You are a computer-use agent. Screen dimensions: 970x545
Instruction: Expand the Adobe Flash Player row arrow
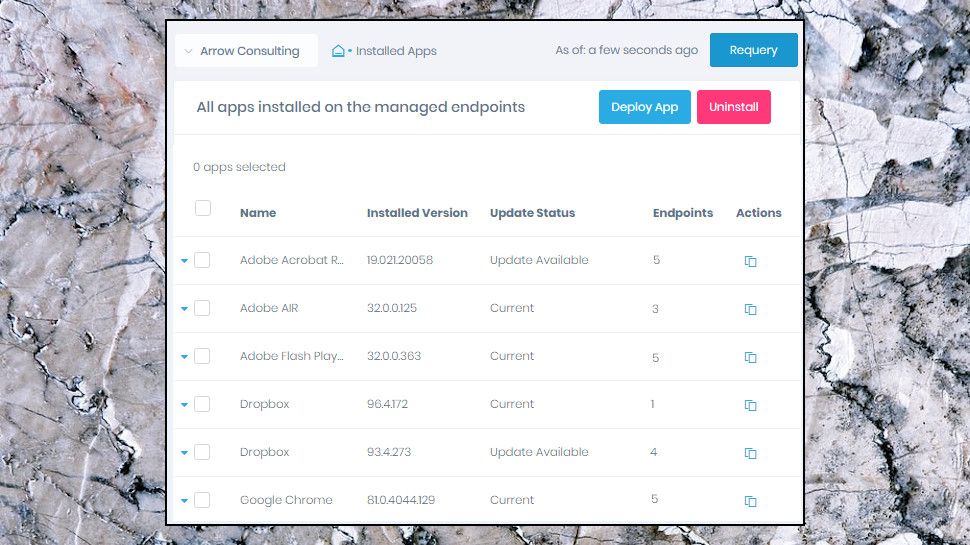point(184,357)
